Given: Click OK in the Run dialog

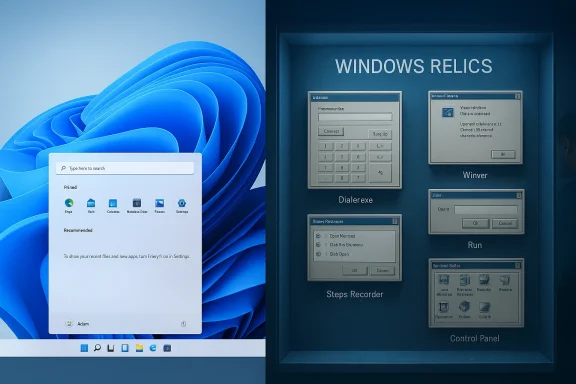Looking at the screenshot, I should click(x=475, y=223).
